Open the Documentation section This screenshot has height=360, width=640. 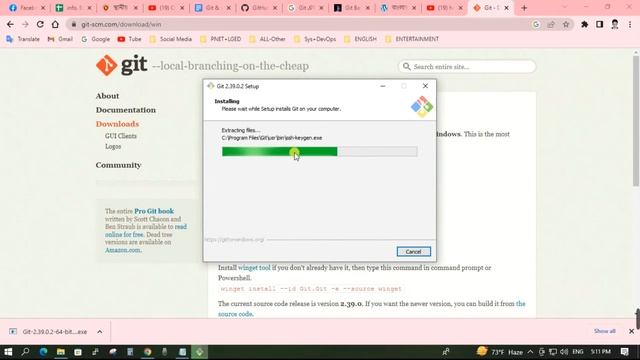126,110
